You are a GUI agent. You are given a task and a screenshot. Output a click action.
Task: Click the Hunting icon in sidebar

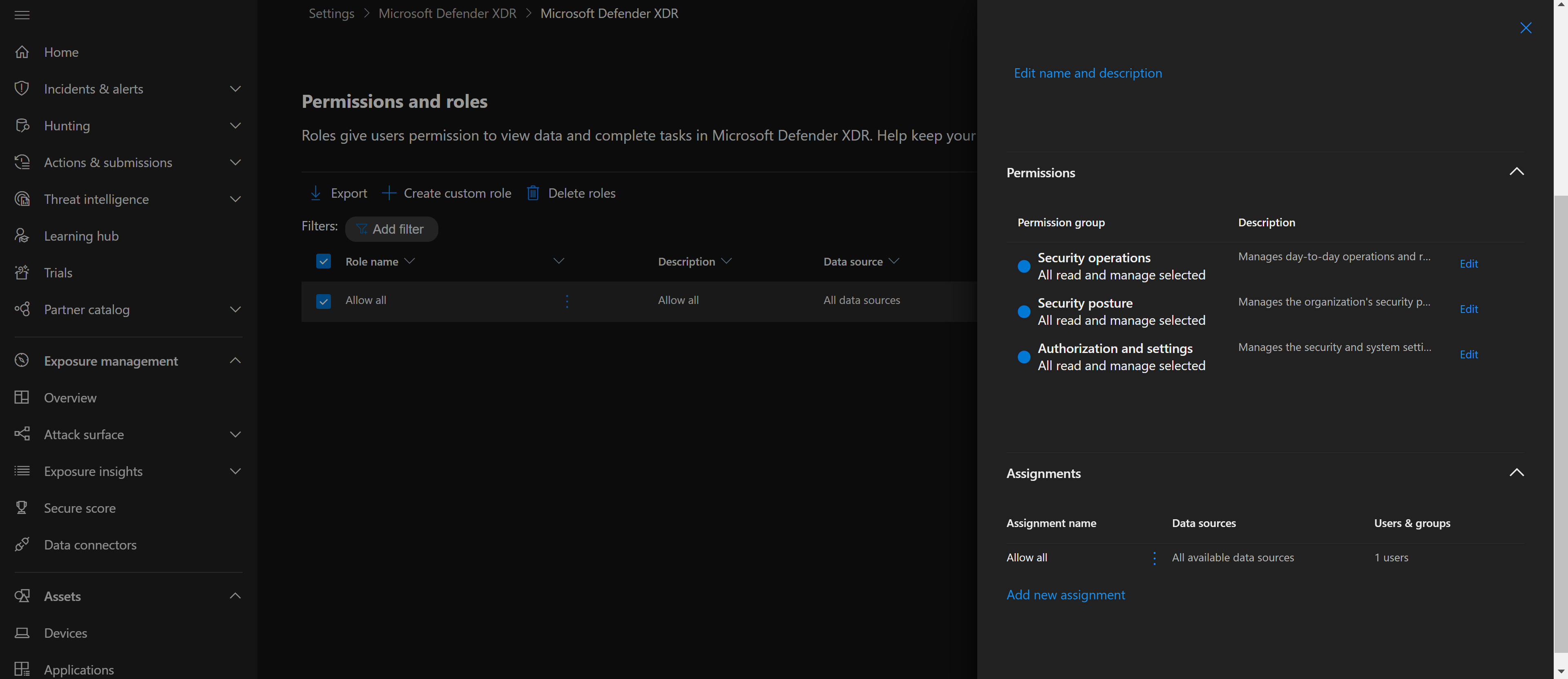(22, 126)
